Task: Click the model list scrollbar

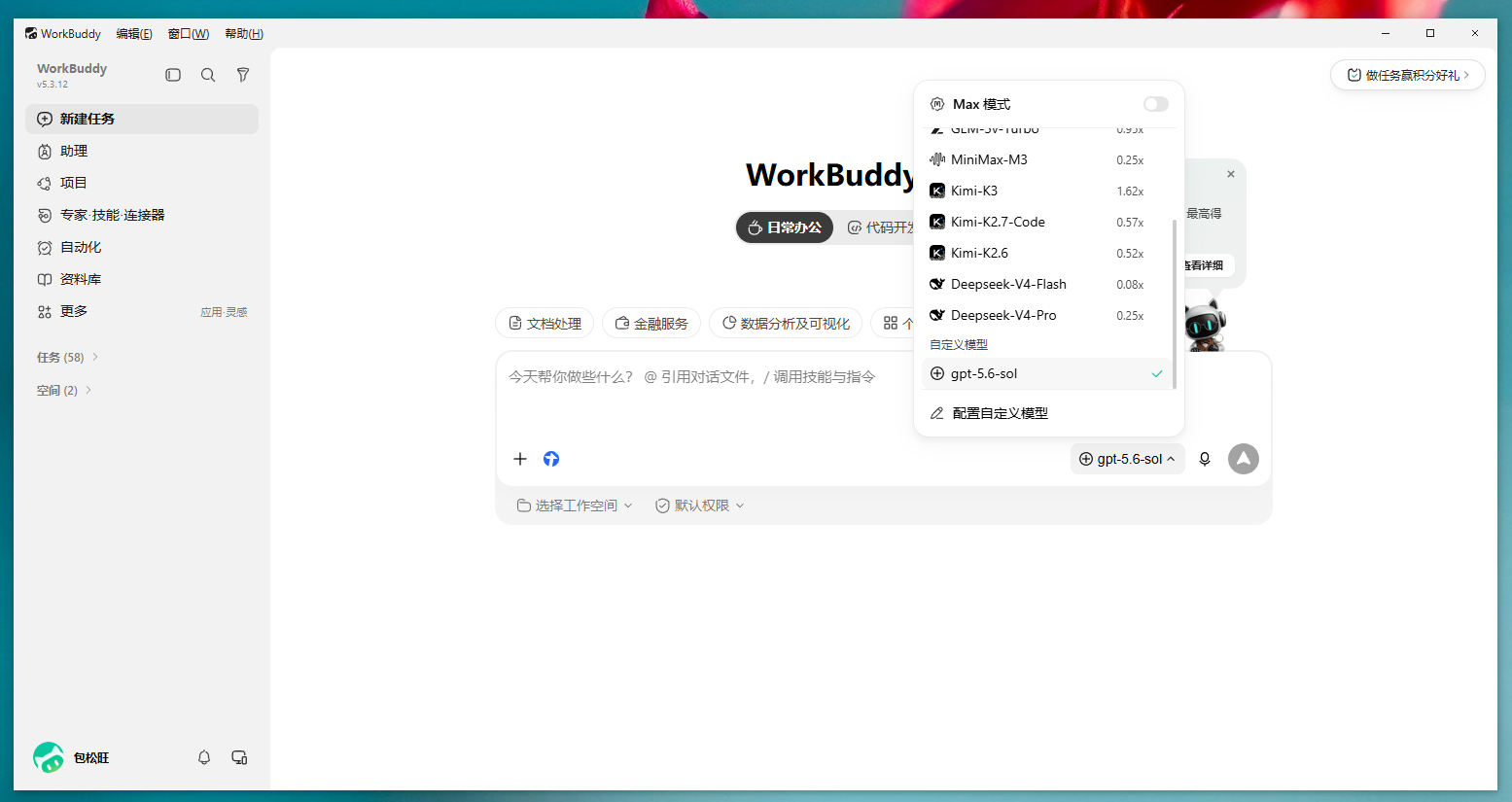Action: point(1175,303)
